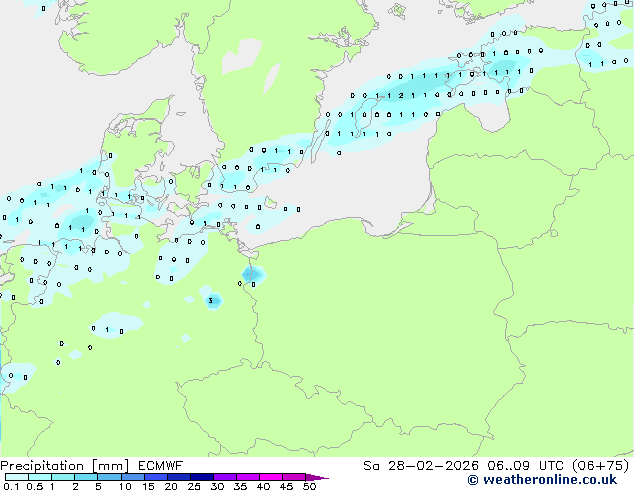
Task: Click the "ECMWF" model label
Action: point(161,466)
